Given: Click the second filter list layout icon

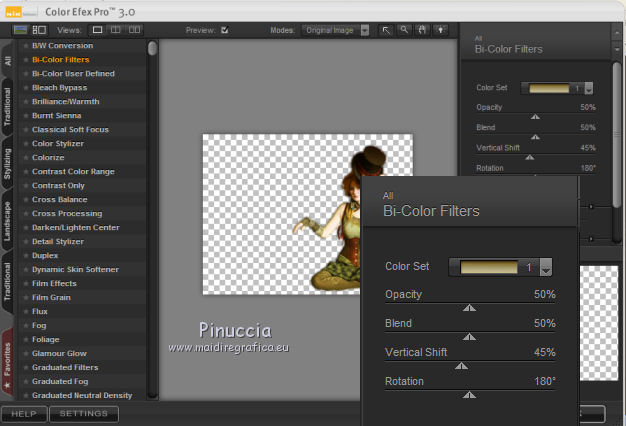Looking at the screenshot, I should point(39,30).
